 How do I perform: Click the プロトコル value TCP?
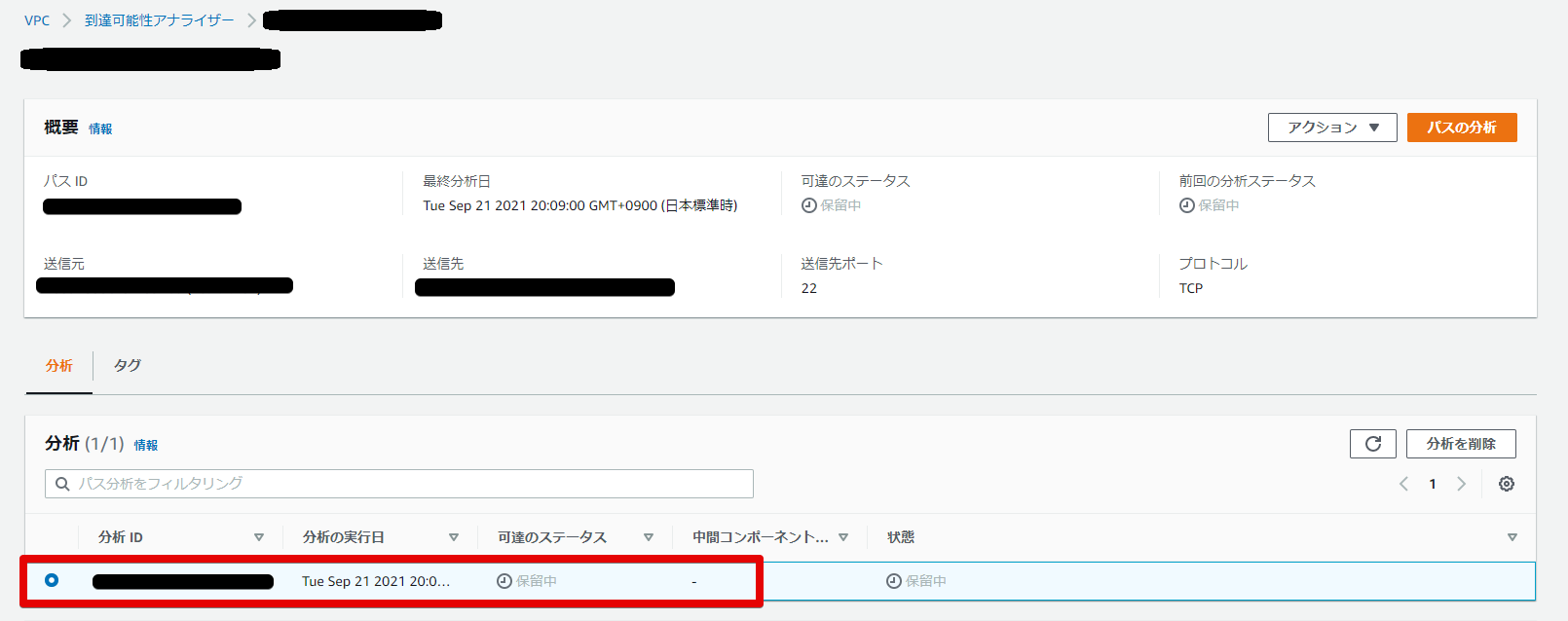coord(1191,288)
